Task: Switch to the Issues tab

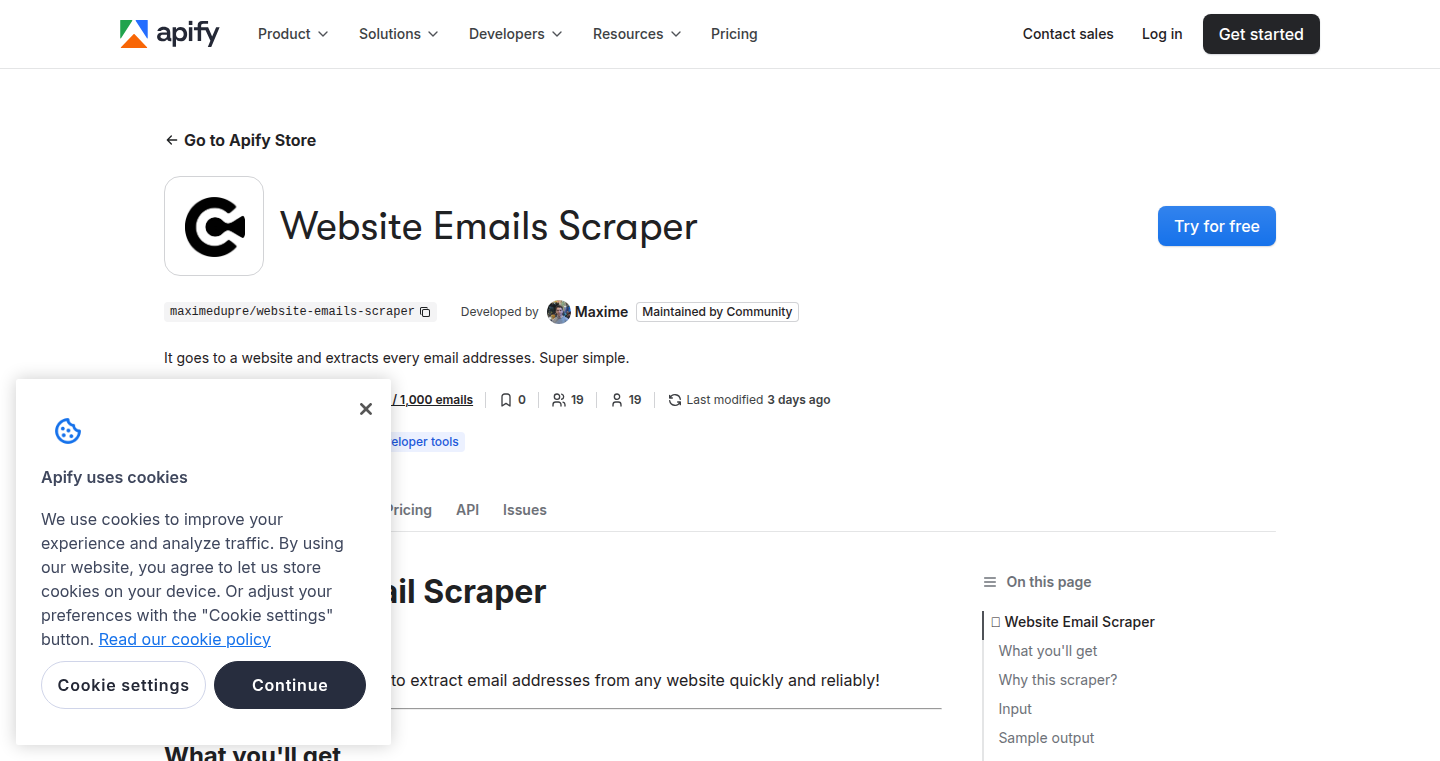Action: pyautogui.click(x=525, y=510)
